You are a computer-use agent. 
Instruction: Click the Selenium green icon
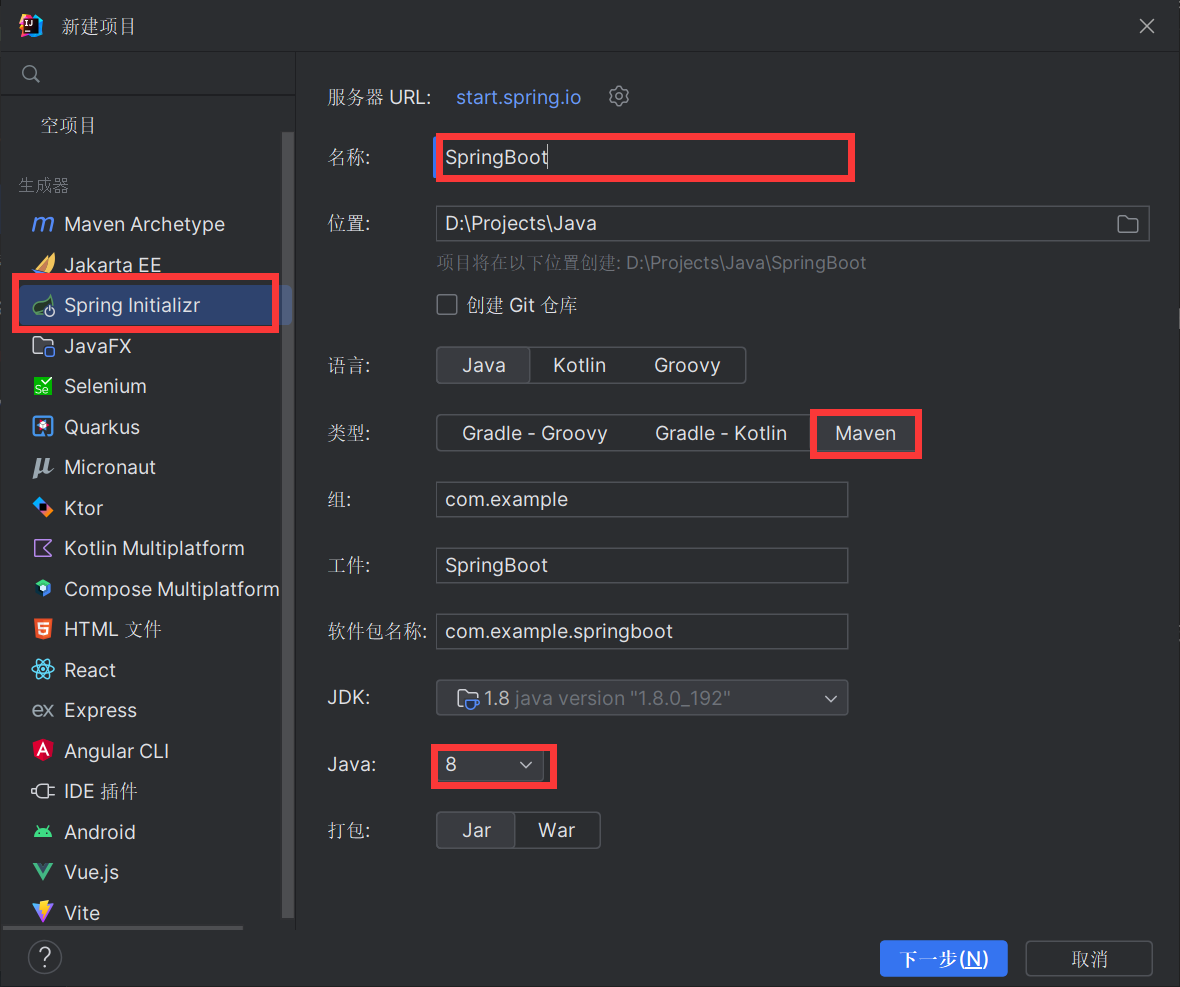[x=43, y=386]
